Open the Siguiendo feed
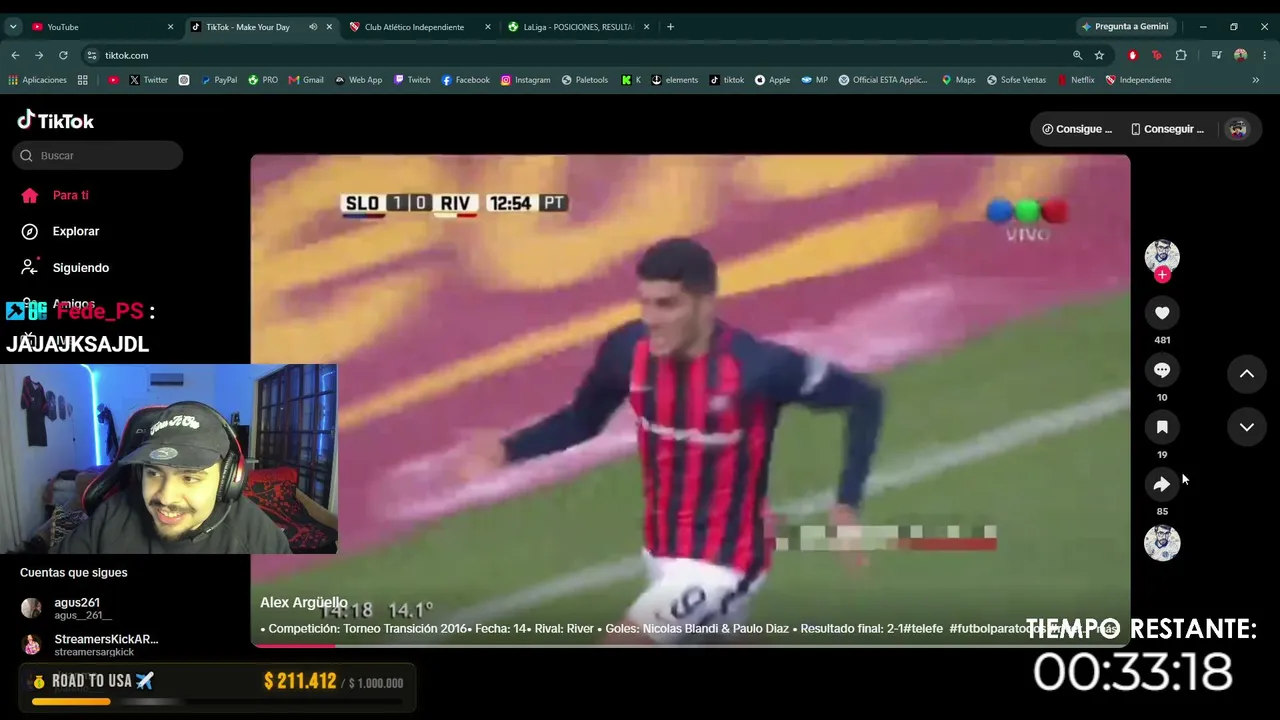Image resolution: width=1280 pixels, height=720 pixels. (x=67, y=267)
